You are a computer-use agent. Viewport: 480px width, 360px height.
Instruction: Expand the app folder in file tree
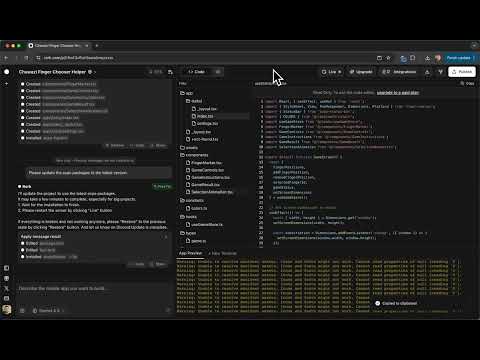point(187,93)
